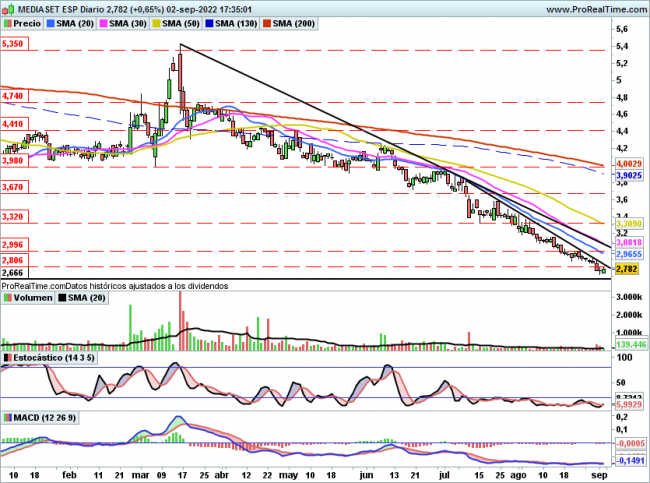Click the 2,782 current price tag
The width and height of the screenshot is (650, 483).
tap(626, 269)
